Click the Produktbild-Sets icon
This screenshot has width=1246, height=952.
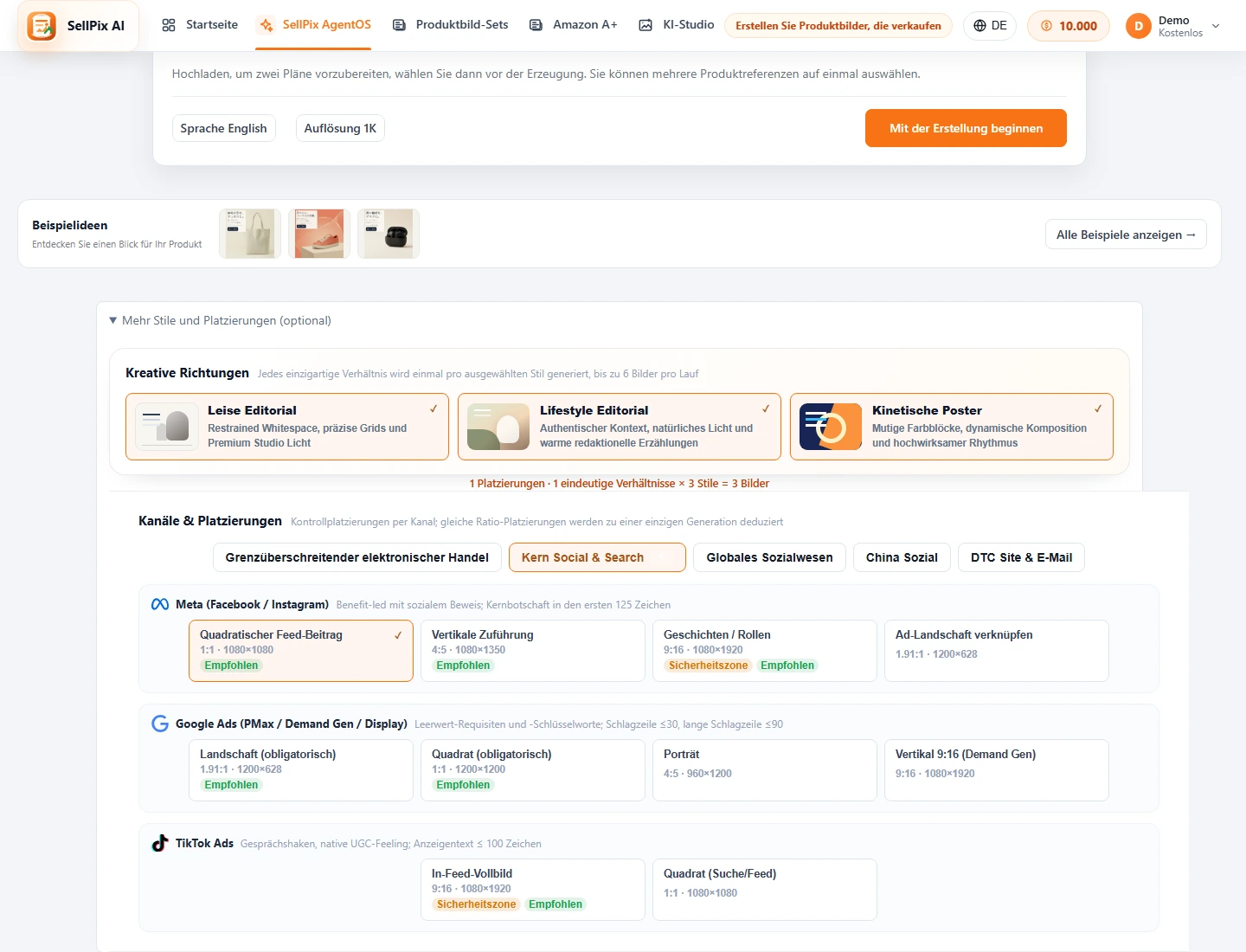[x=399, y=25]
